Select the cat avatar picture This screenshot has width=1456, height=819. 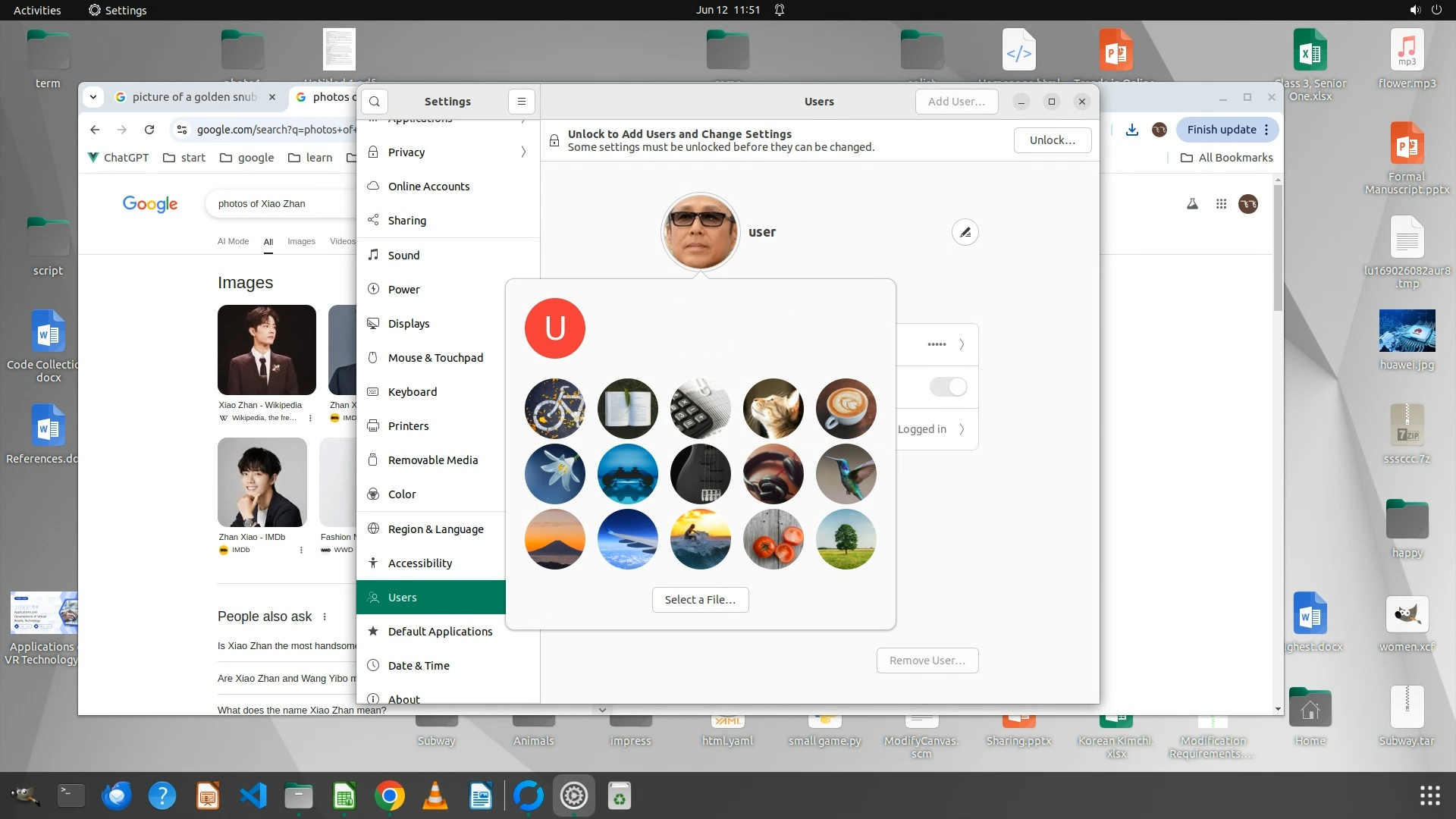click(x=773, y=409)
